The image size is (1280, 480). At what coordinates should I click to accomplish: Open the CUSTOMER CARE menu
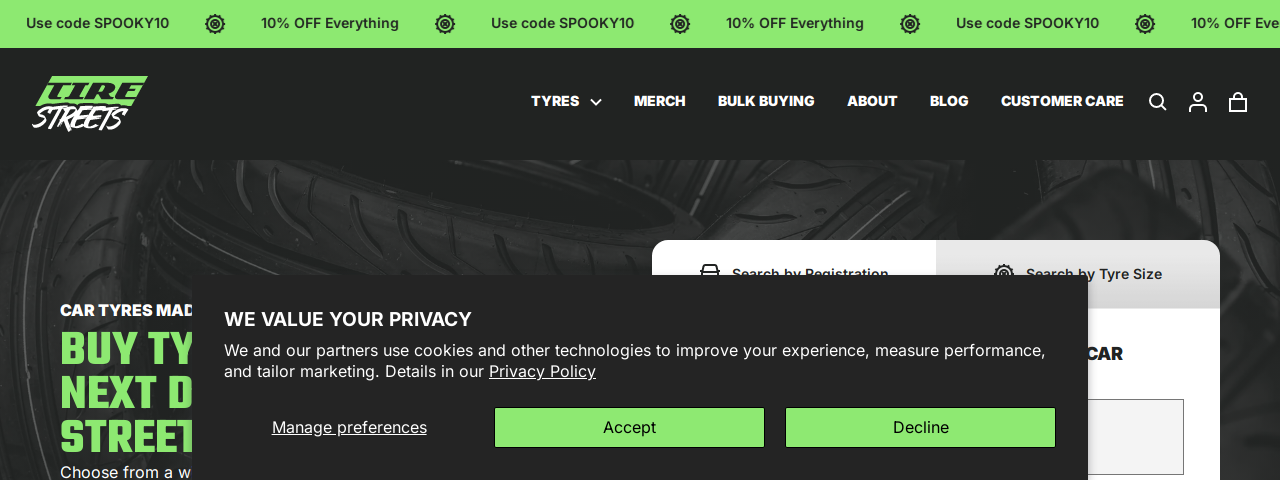(1062, 101)
